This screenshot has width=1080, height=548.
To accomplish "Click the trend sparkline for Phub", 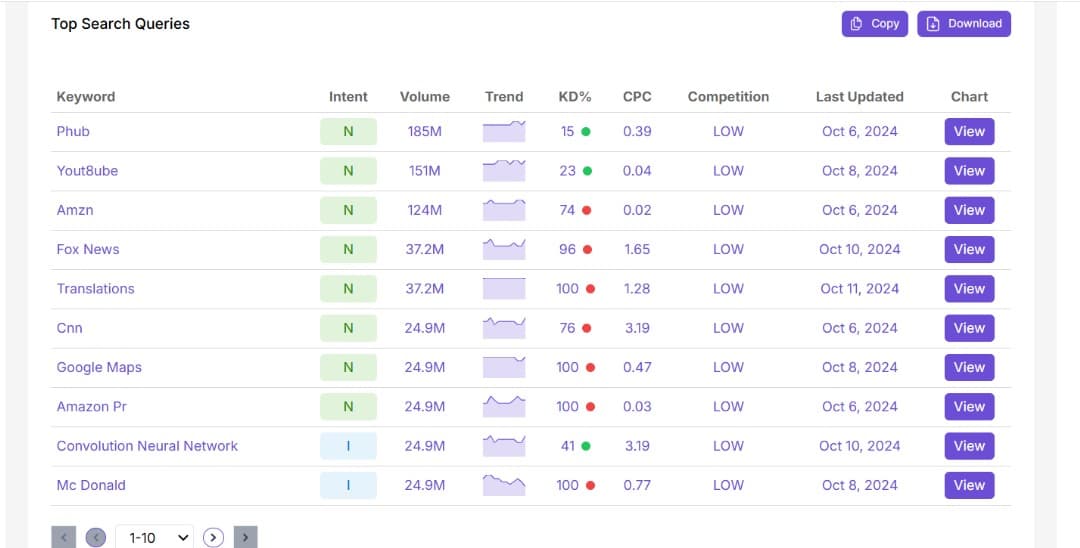I will click(504, 131).
